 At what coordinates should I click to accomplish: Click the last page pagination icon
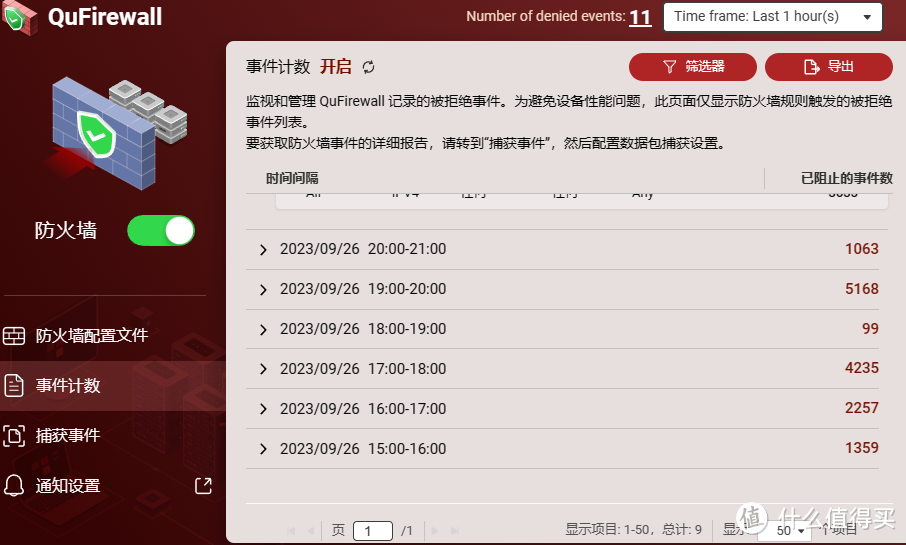pyautogui.click(x=455, y=531)
